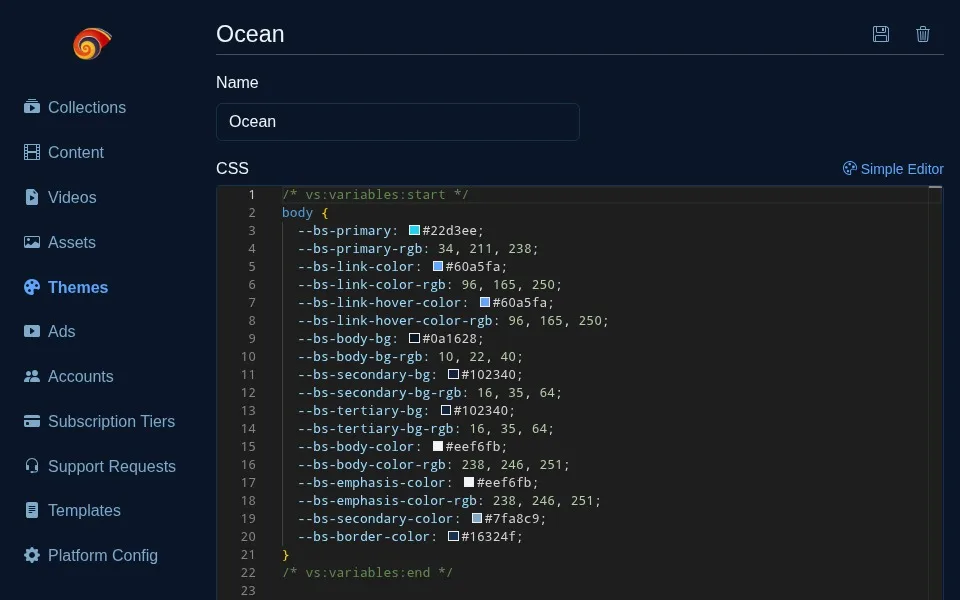Open the --bs-link-color swatch
This screenshot has height=600, width=960.
click(x=438, y=266)
